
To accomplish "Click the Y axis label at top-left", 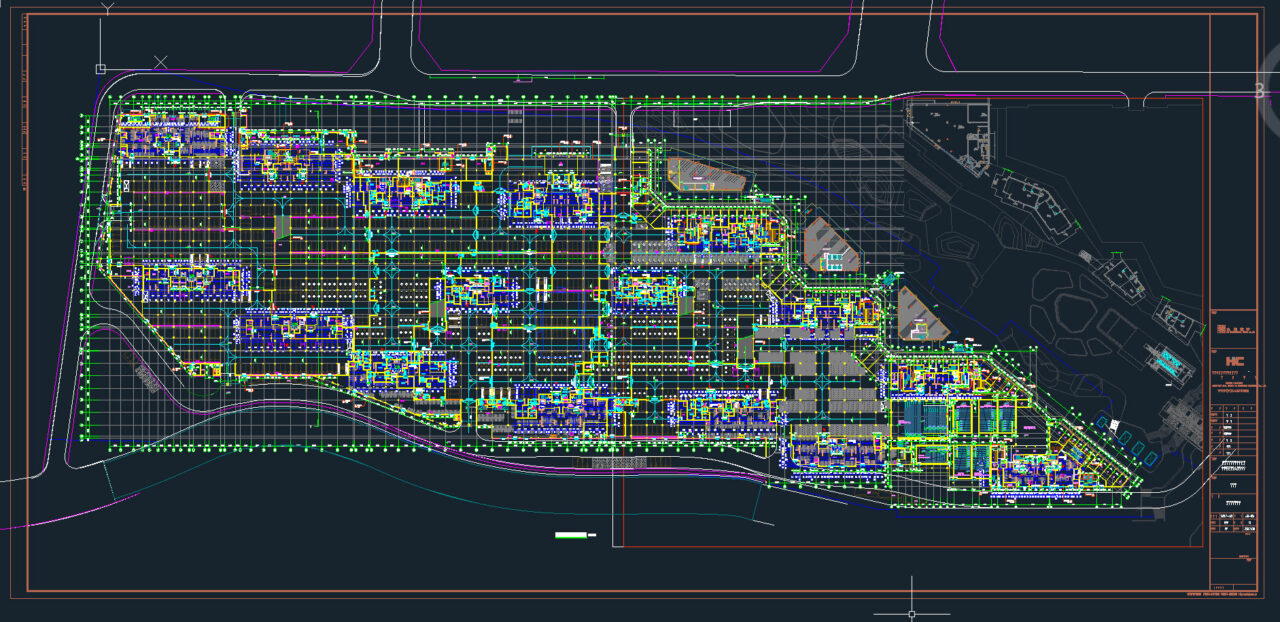I will click(x=108, y=9).
